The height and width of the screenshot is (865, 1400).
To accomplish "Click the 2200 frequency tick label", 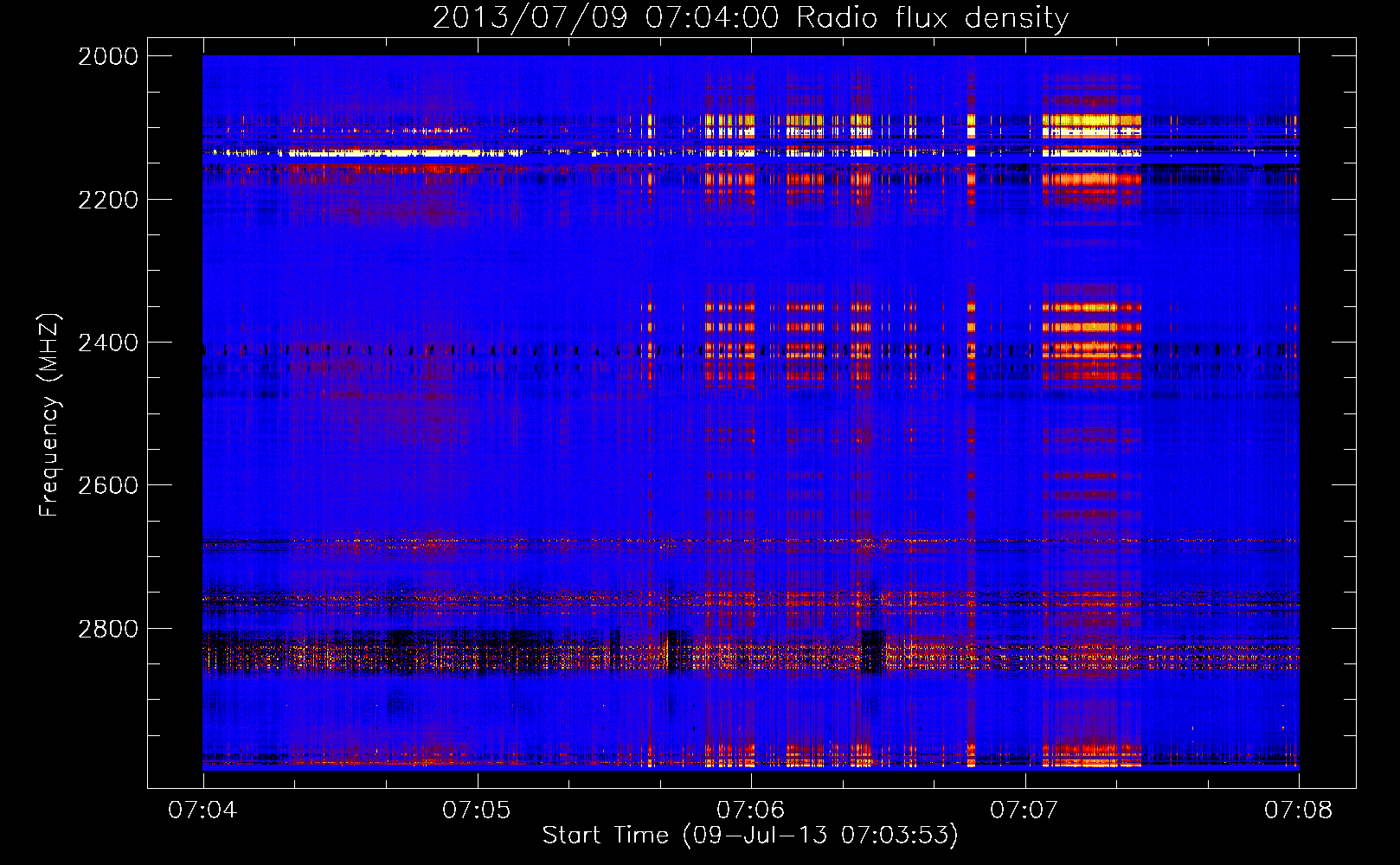I will click(108, 200).
